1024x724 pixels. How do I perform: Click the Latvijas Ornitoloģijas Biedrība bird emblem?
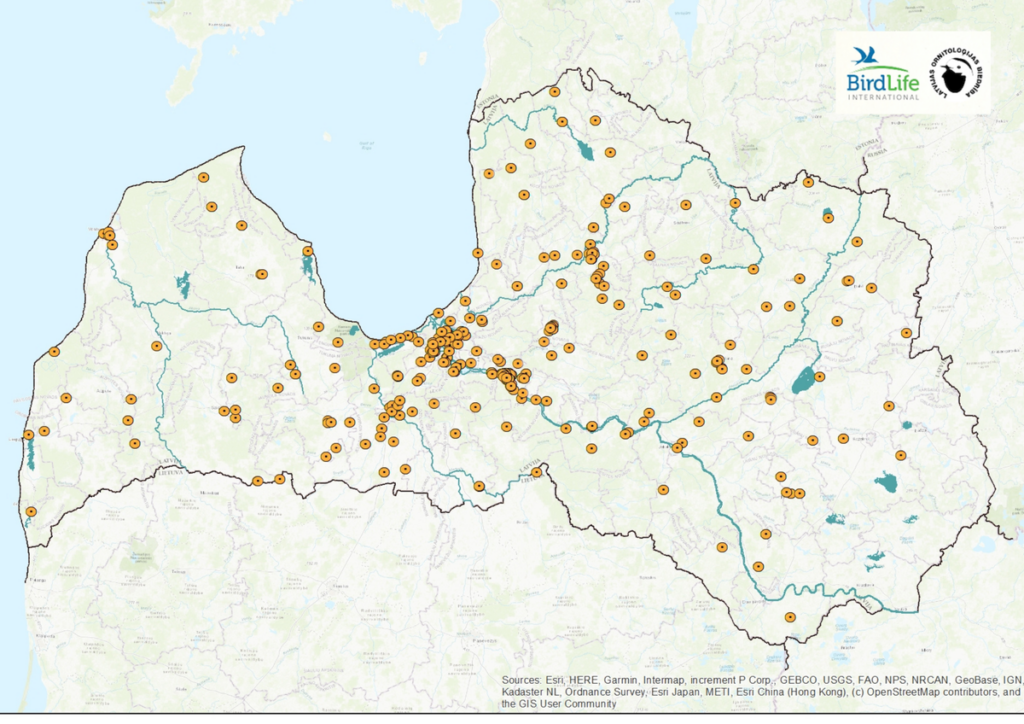955,74
